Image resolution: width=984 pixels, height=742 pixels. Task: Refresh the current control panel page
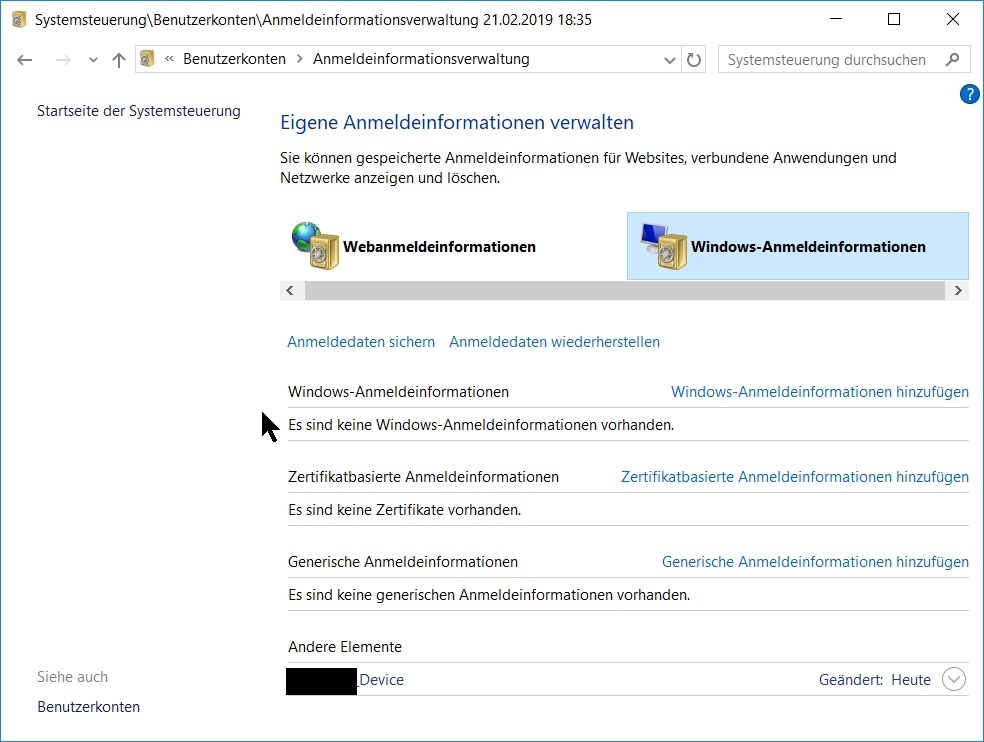(694, 60)
